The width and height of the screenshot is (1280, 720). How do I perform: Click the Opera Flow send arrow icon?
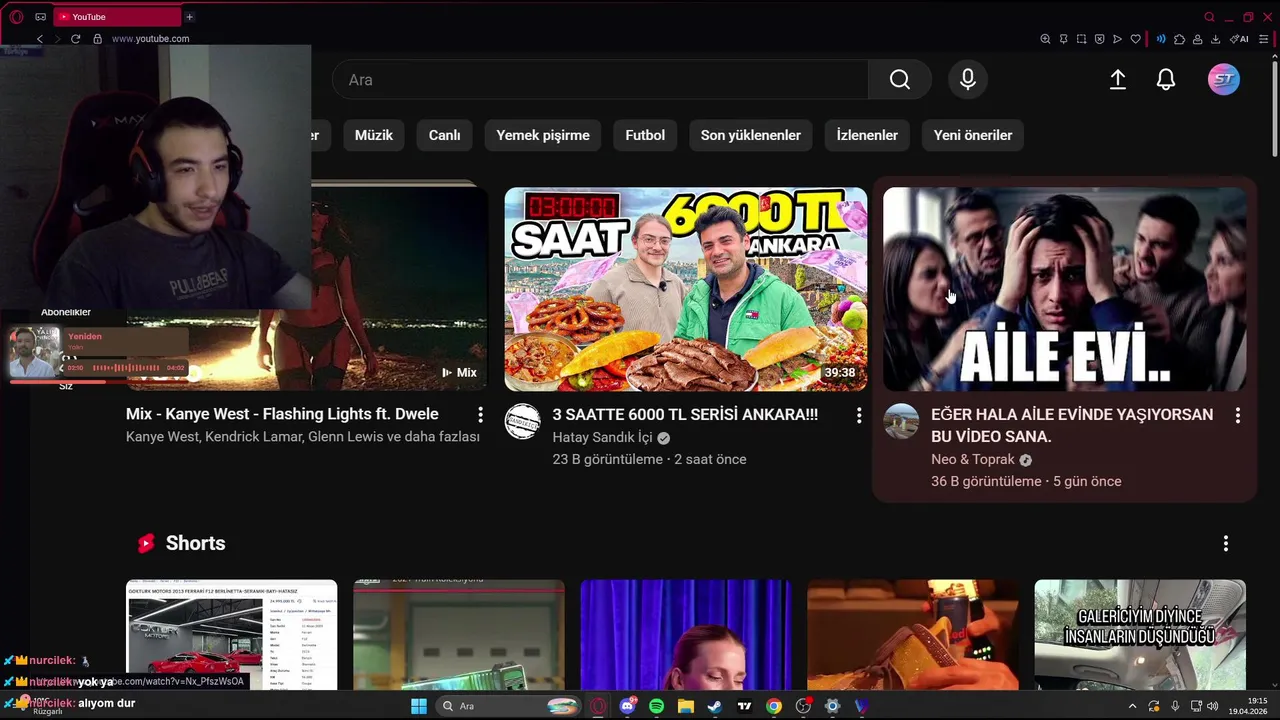(x=1117, y=39)
